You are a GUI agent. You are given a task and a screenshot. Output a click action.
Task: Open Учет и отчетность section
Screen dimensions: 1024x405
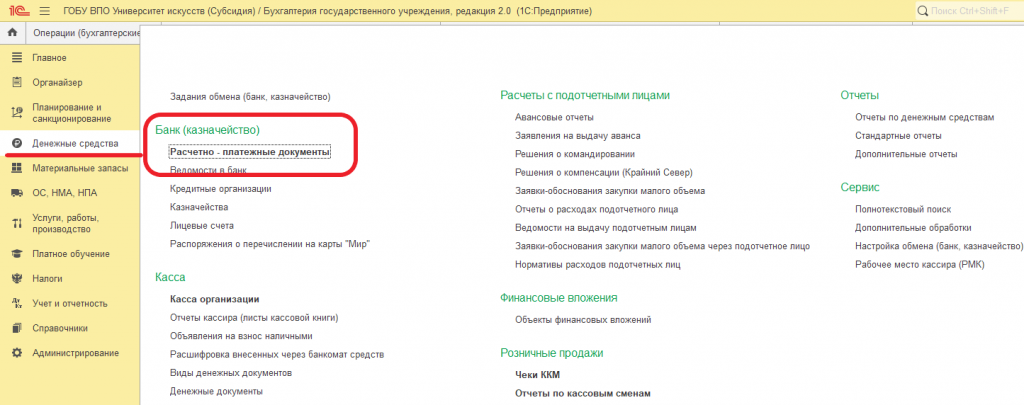(x=70, y=303)
